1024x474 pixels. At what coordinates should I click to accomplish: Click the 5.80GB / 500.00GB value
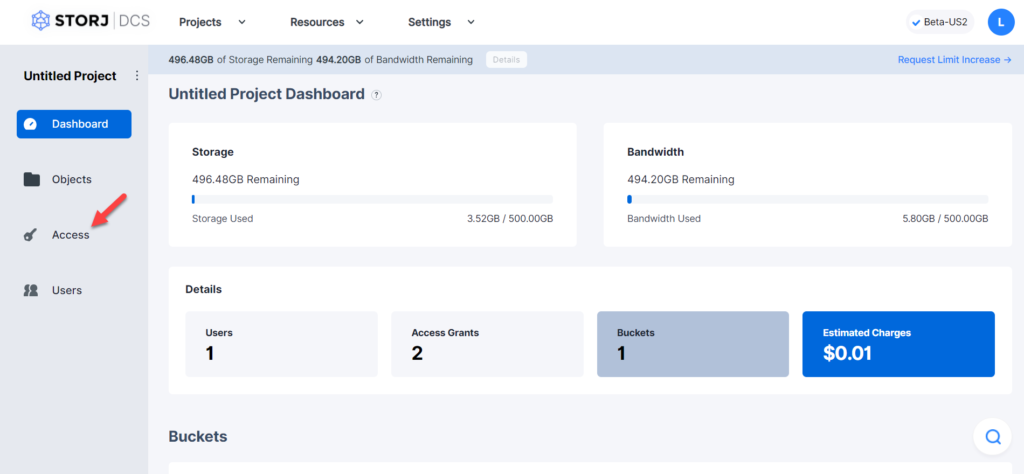(945, 219)
